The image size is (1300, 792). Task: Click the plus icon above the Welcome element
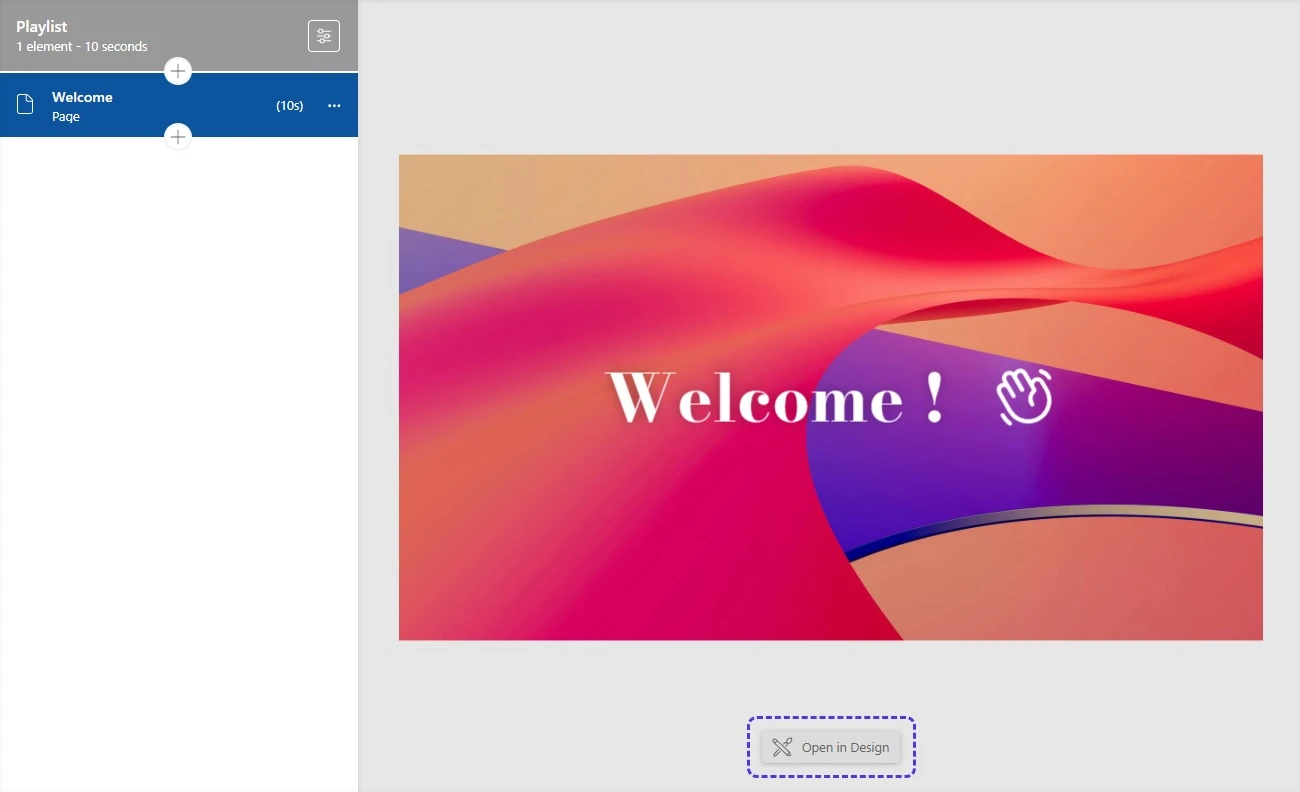[x=177, y=70]
